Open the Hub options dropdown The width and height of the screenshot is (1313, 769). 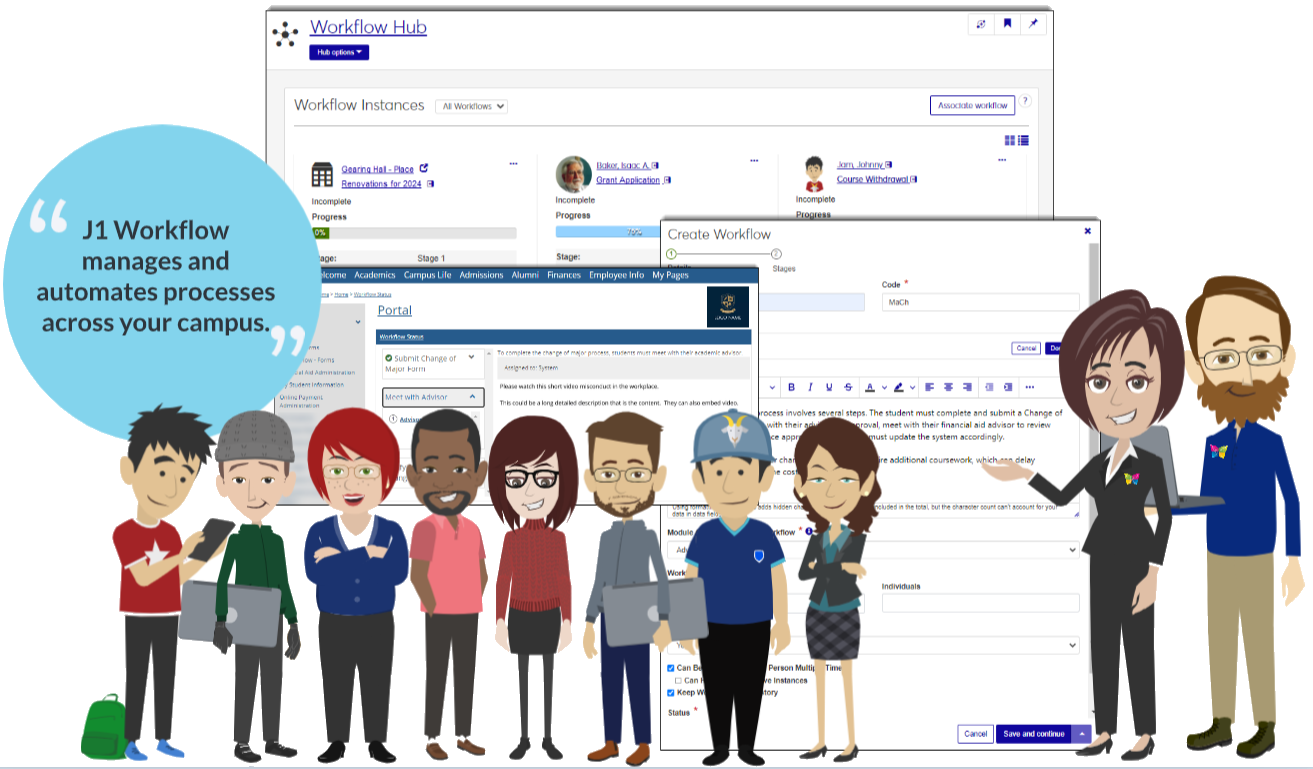(x=339, y=52)
